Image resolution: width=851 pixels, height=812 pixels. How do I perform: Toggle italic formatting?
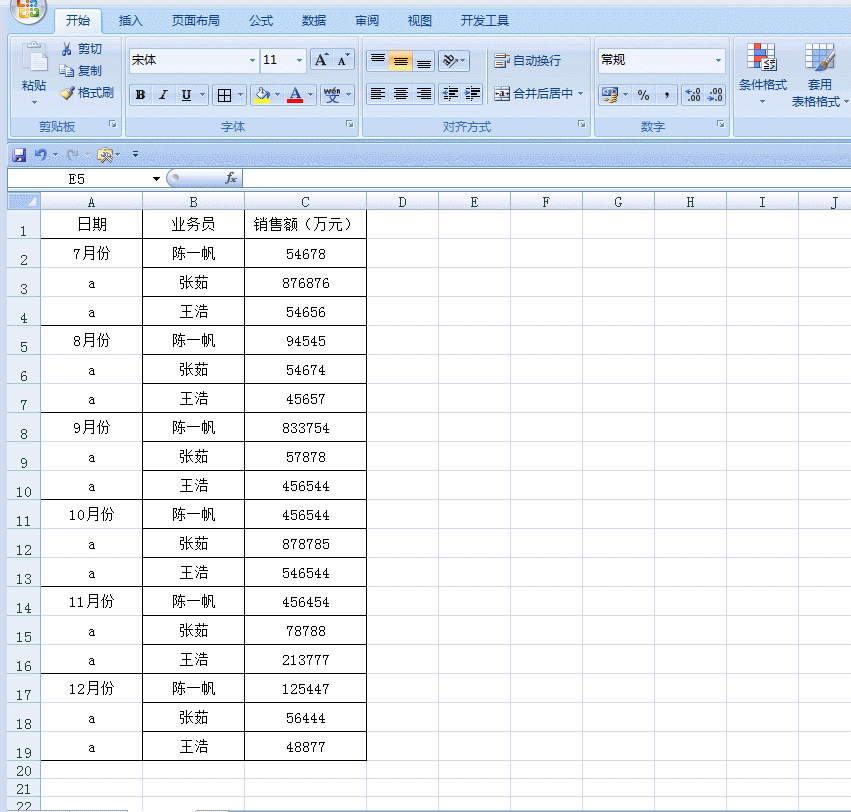[163, 95]
